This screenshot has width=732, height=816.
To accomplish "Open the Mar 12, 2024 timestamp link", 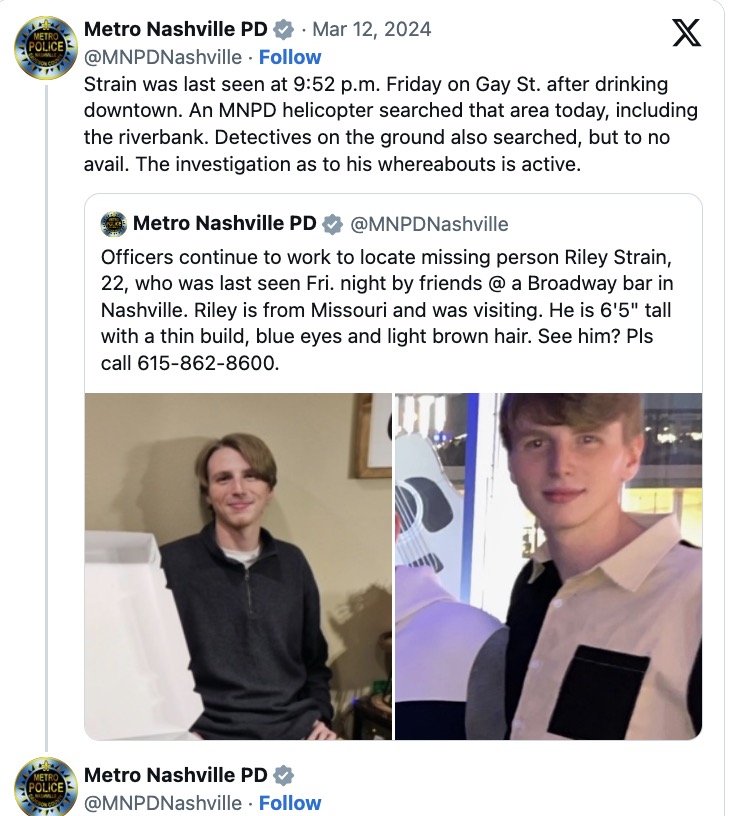I will [x=372, y=29].
